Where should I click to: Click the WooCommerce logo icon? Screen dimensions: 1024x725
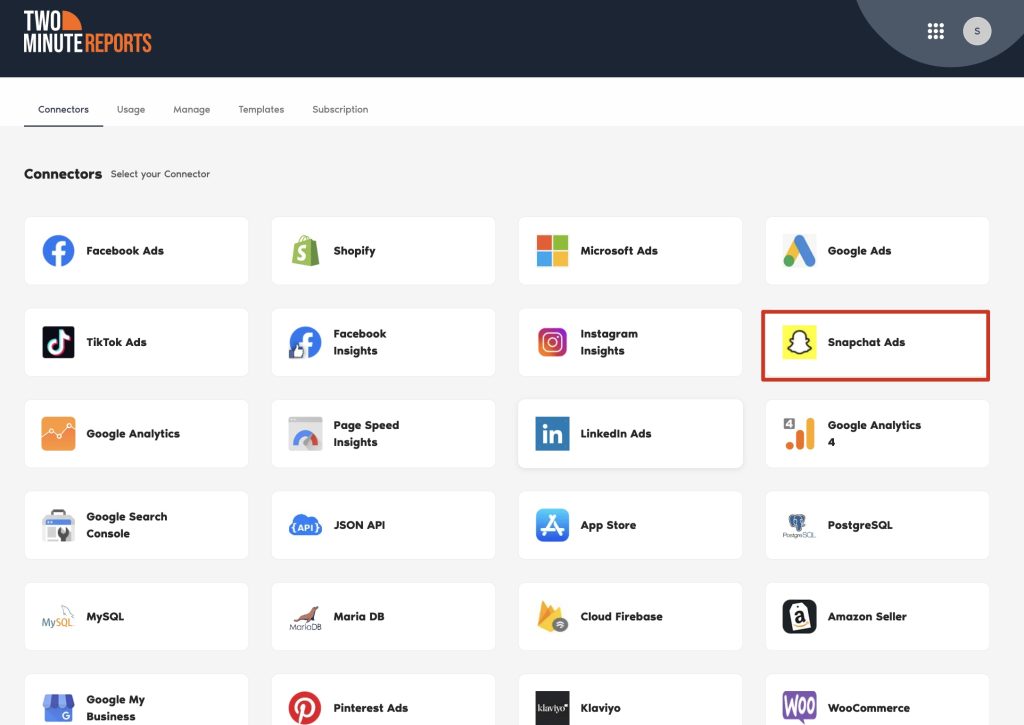(x=799, y=707)
